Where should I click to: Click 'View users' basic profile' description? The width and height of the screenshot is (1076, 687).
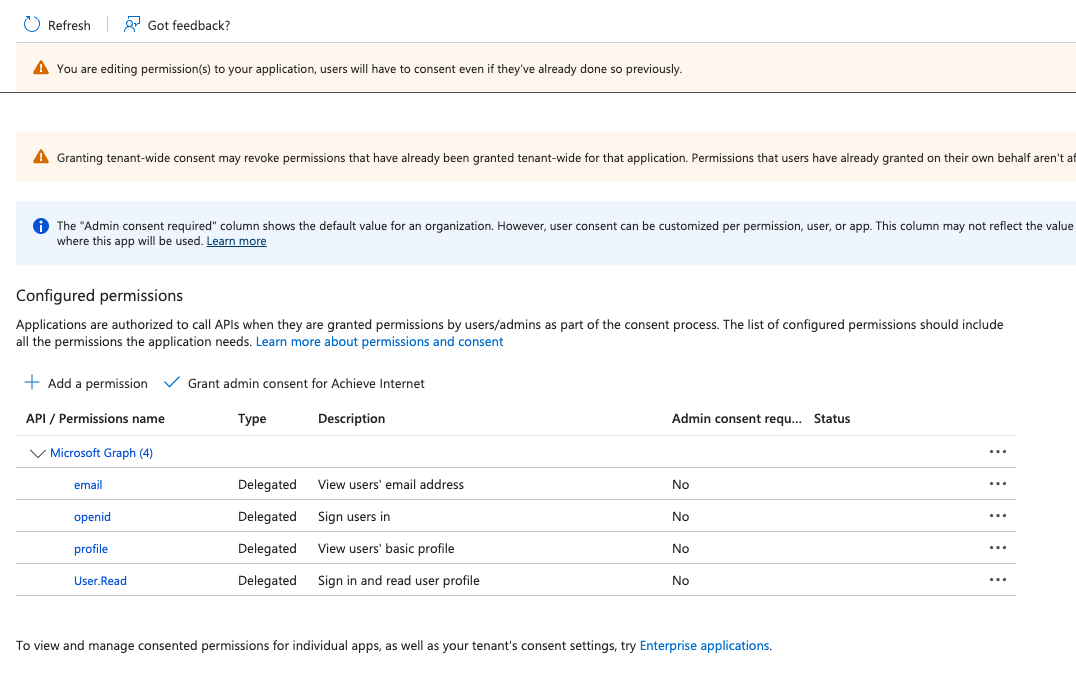click(386, 548)
